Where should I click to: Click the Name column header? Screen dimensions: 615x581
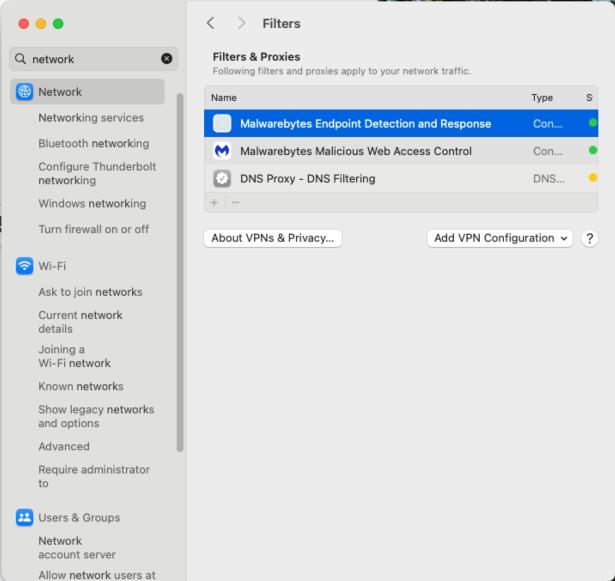pos(224,98)
